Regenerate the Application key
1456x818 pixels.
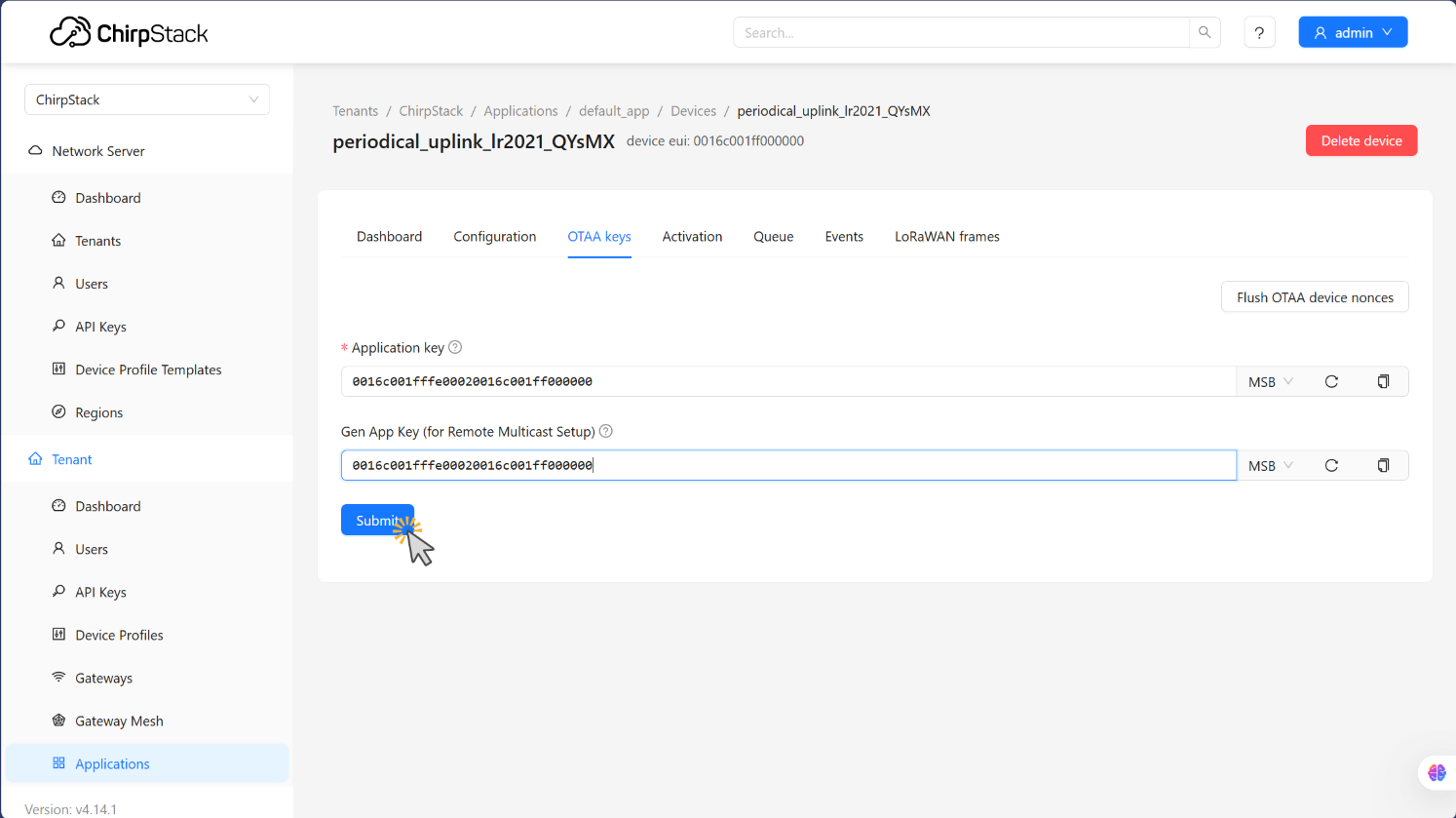pyautogui.click(x=1331, y=381)
